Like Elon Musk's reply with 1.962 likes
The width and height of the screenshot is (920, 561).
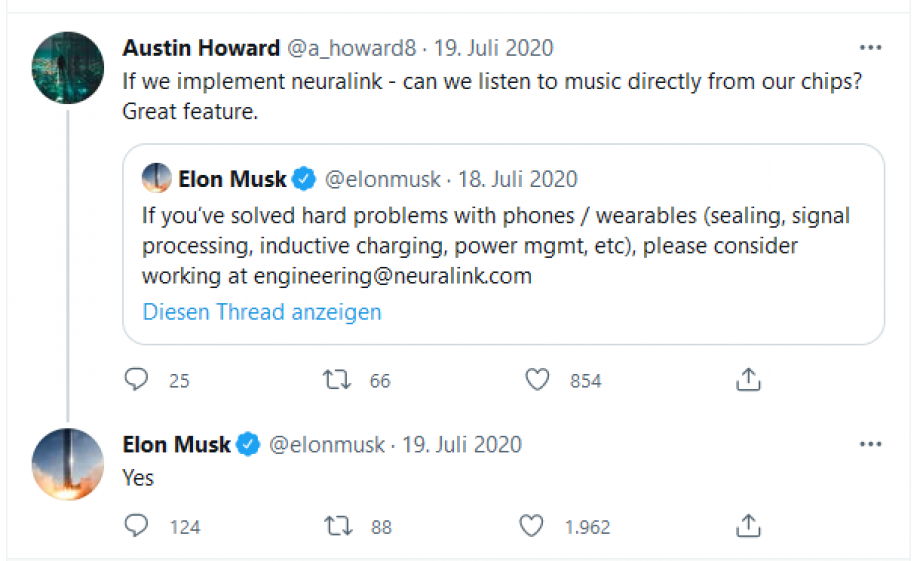pos(532,526)
